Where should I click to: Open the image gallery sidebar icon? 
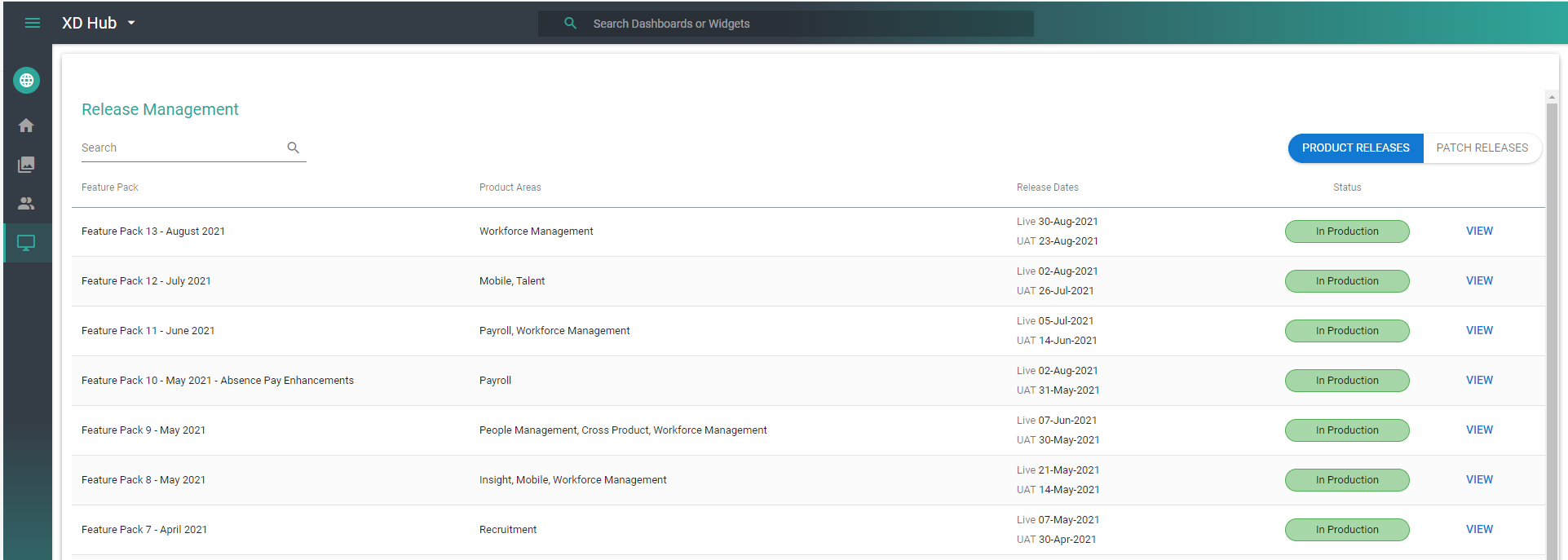(26, 165)
